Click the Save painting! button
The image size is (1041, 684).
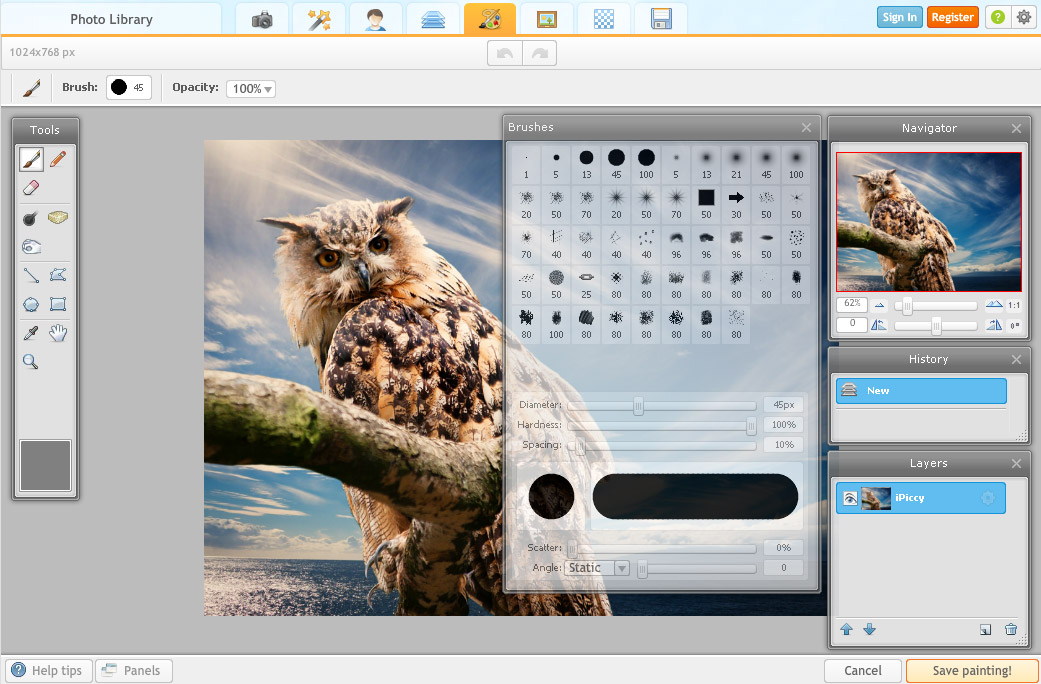(x=971, y=670)
